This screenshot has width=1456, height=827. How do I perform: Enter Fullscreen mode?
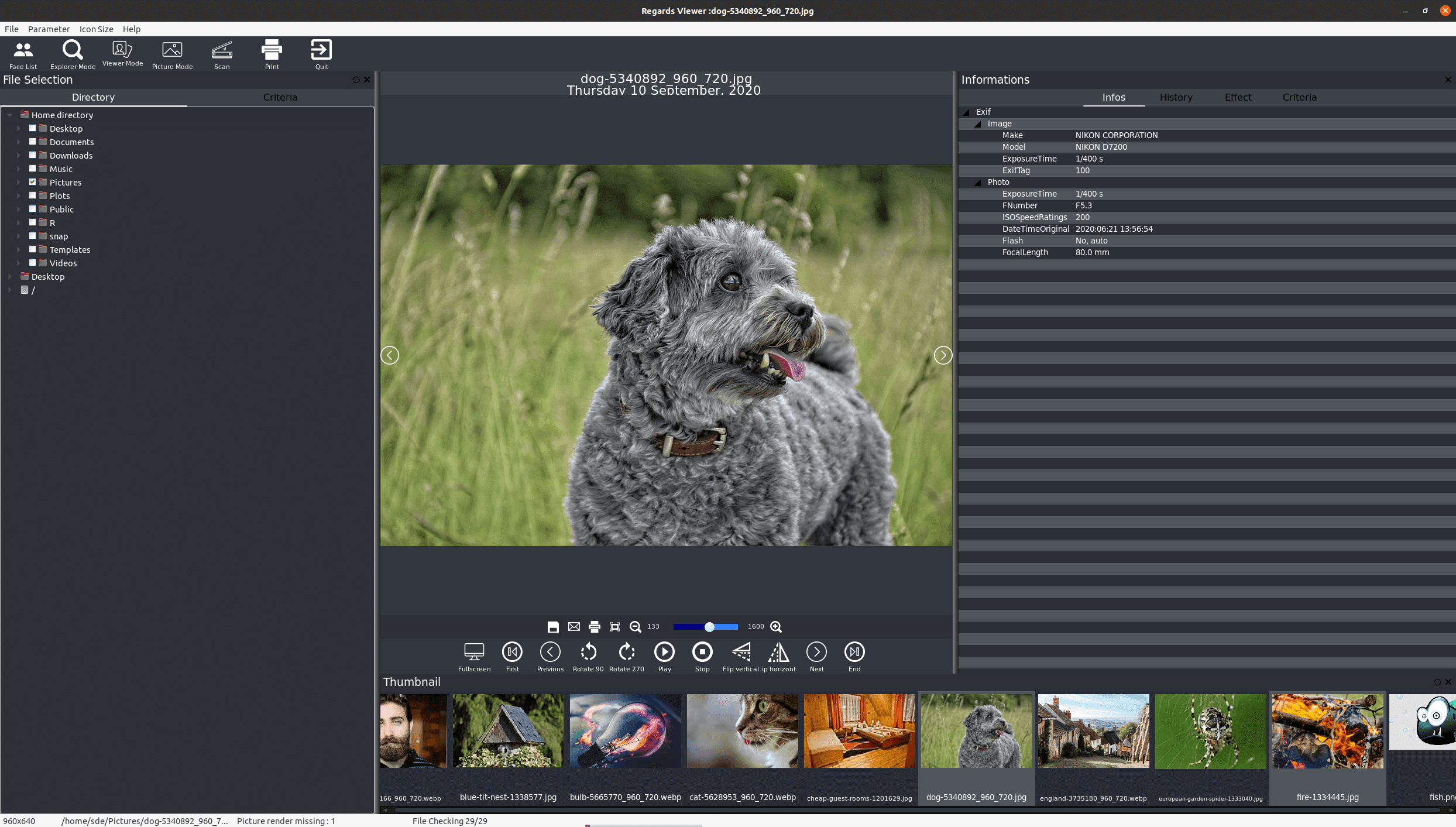(x=474, y=656)
